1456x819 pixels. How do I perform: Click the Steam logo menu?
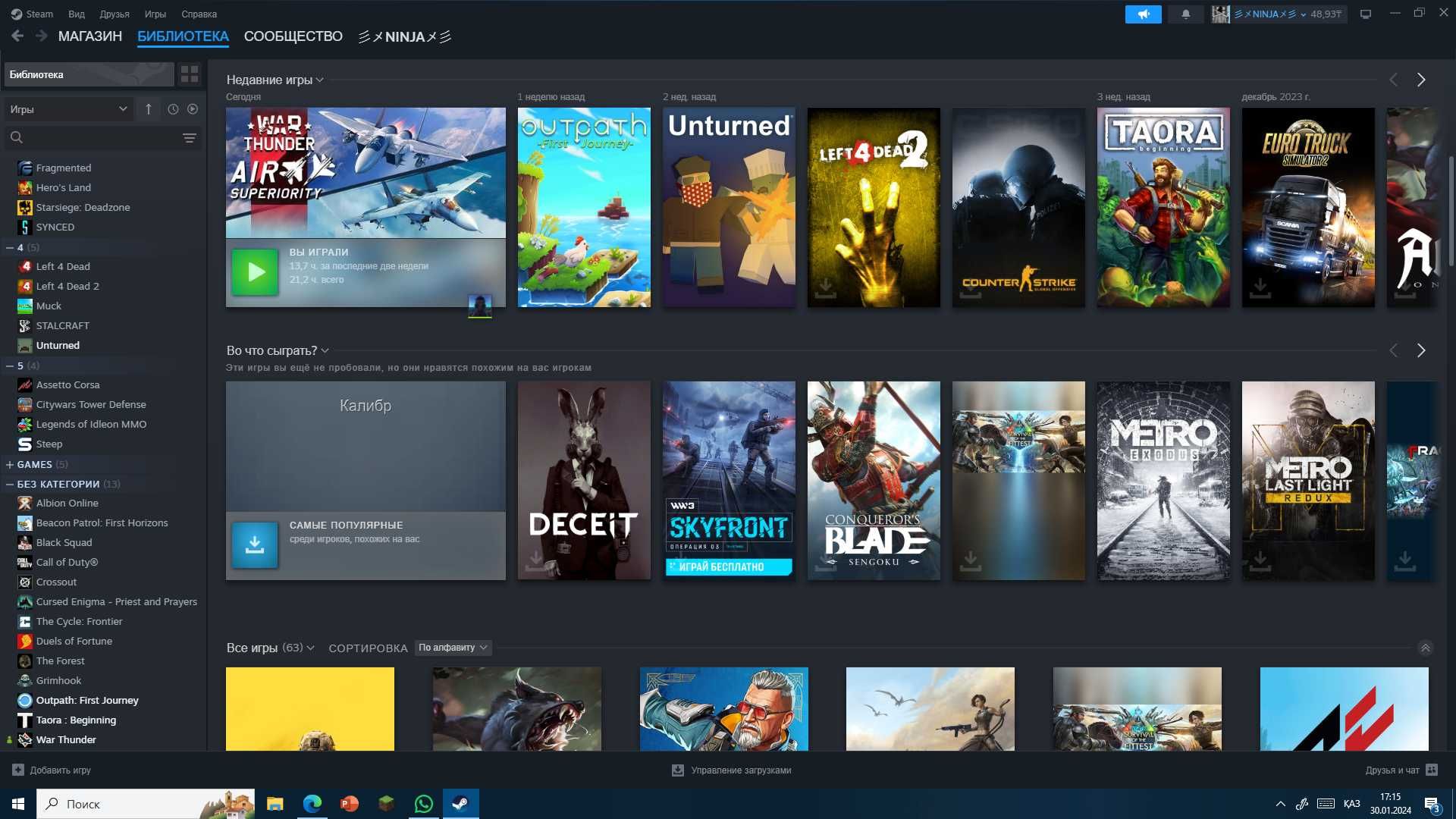32,14
